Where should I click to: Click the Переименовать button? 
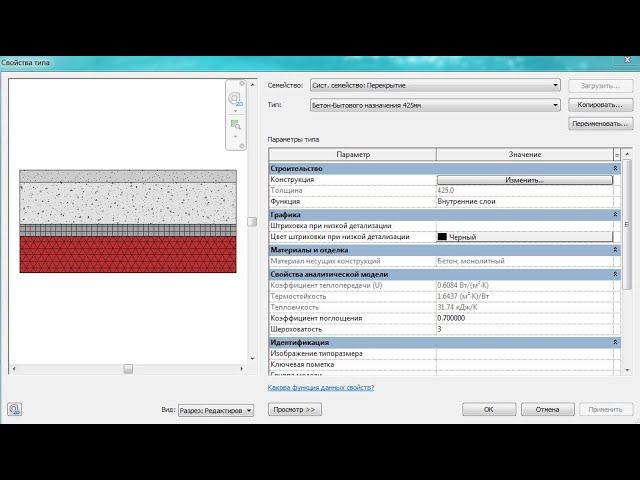600,123
